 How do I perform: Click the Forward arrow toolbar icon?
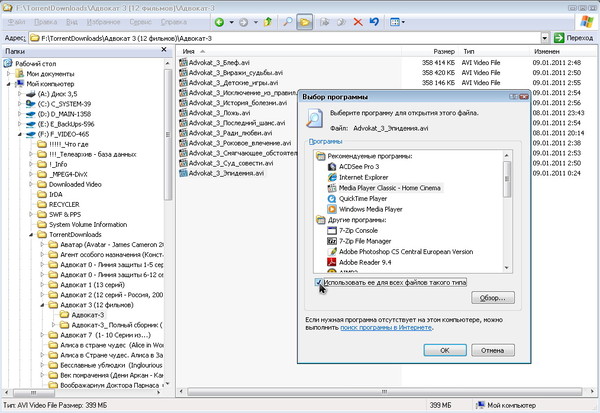coord(243,22)
